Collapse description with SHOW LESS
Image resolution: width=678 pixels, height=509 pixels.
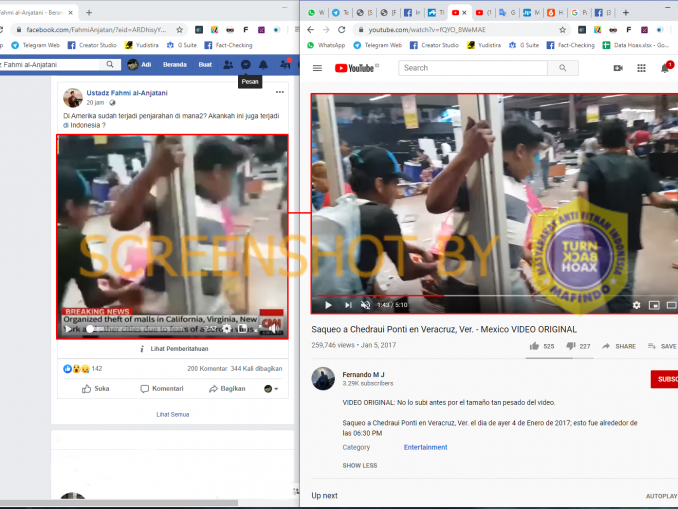[x=360, y=465]
